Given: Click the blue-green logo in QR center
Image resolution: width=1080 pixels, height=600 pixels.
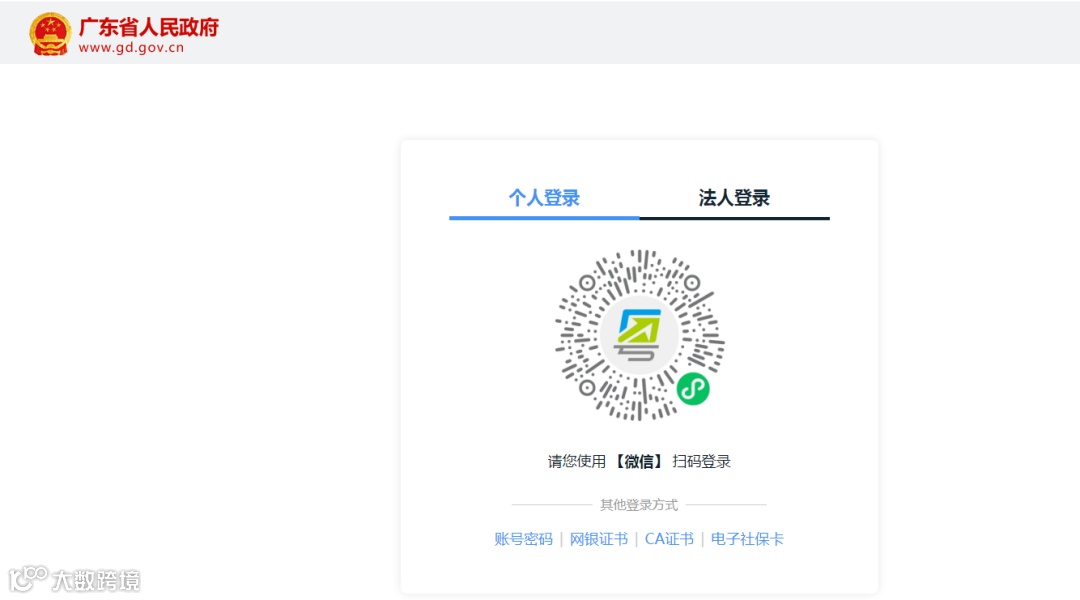Looking at the screenshot, I should click(639, 335).
